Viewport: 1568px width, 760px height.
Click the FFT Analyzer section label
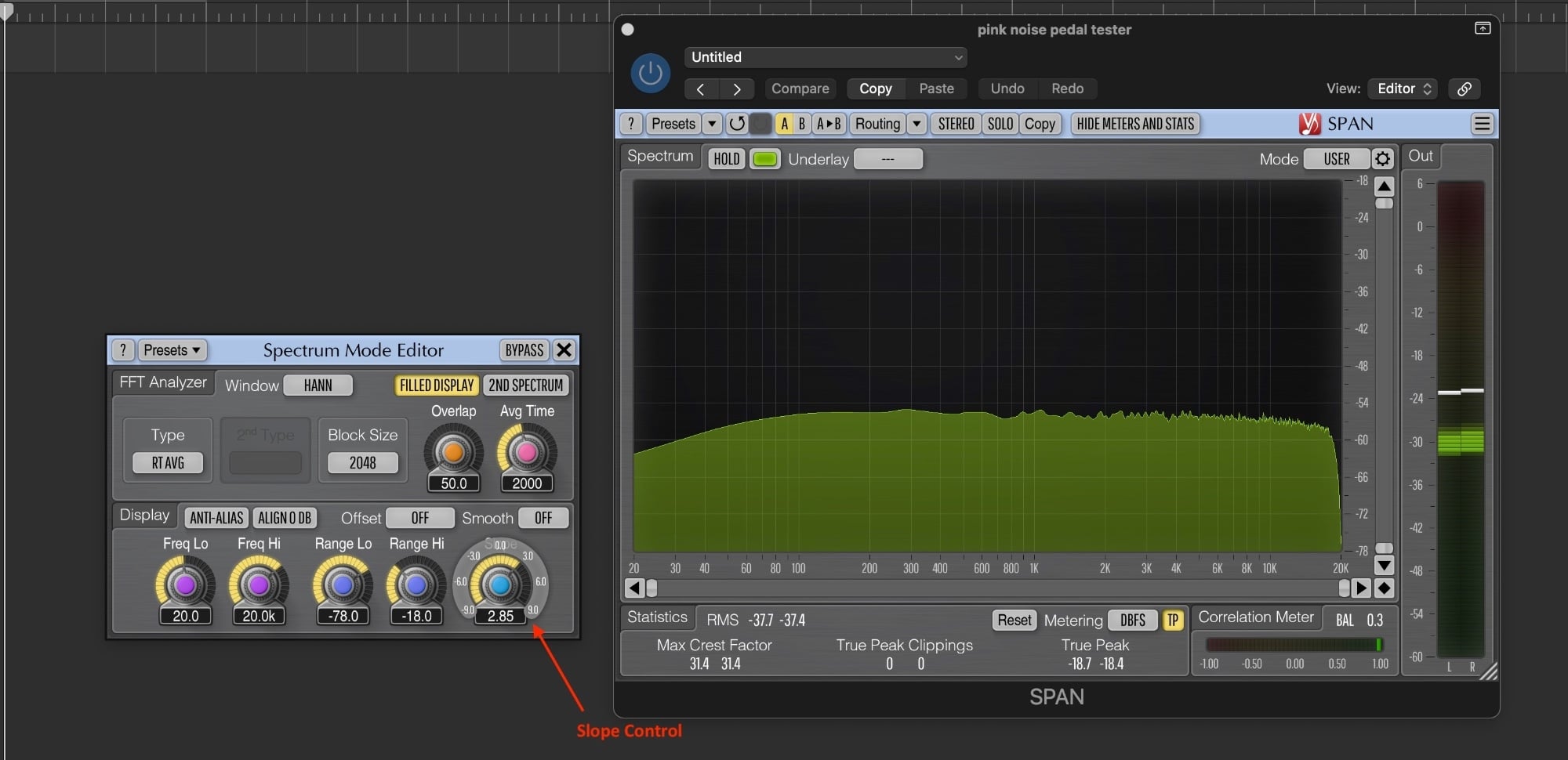pos(163,382)
